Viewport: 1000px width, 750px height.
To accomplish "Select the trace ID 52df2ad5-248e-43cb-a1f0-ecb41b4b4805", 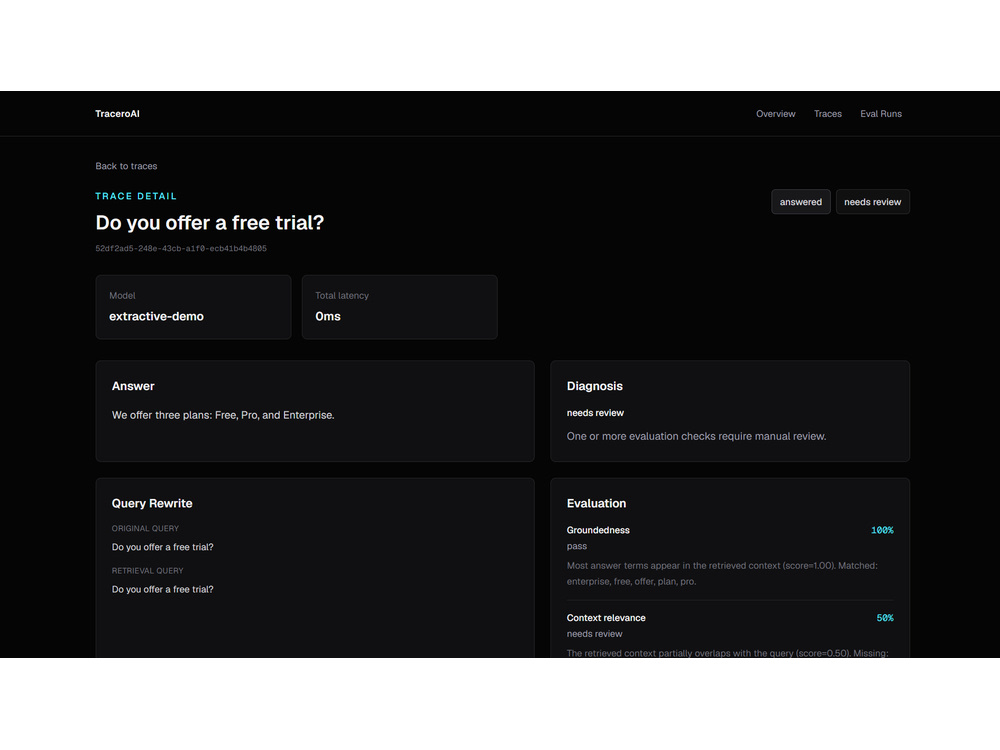I will pyautogui.click(x=181, y=248).
